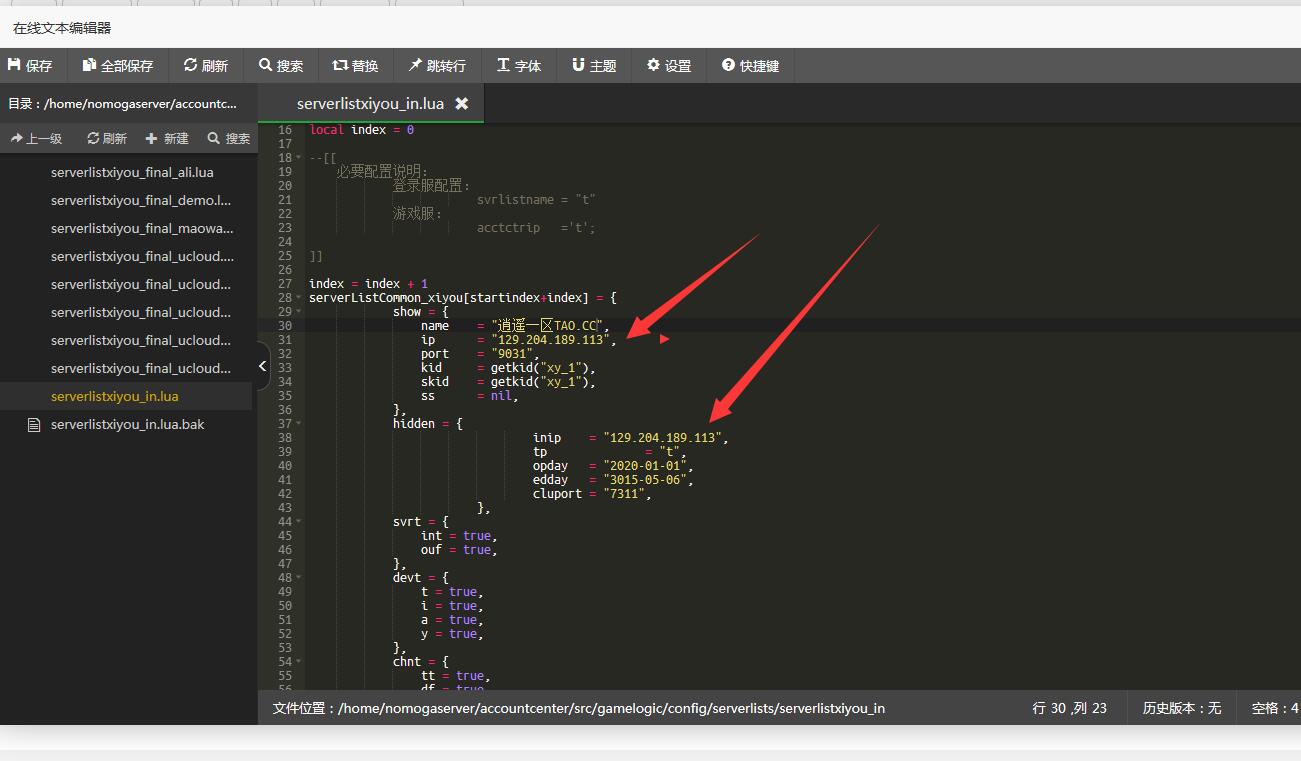Go up one directory level (上一级)
The width and height of the screenshot is (1301, 761).
pos(37,139)
